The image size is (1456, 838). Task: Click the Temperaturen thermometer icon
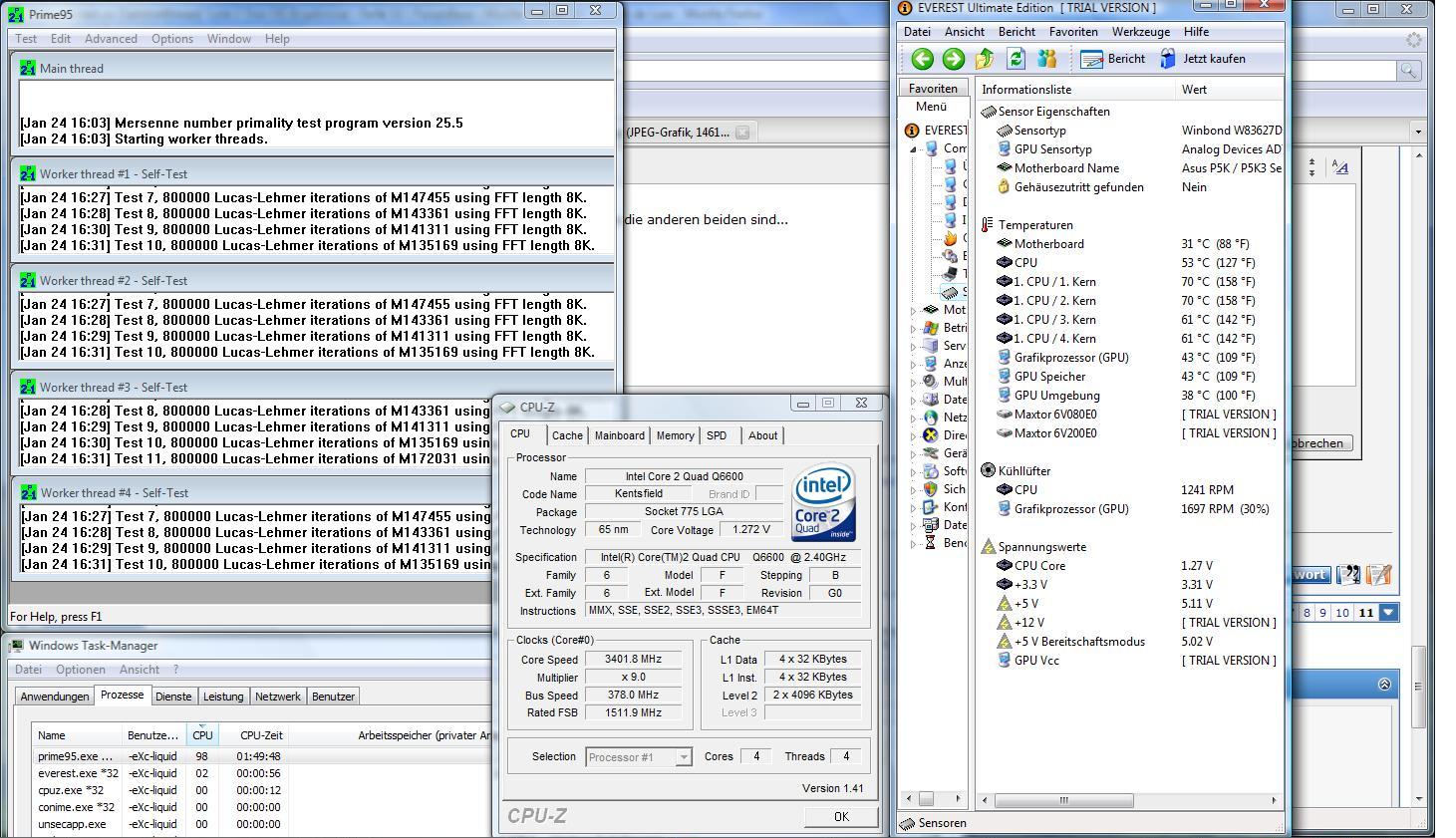click(988, 225)
